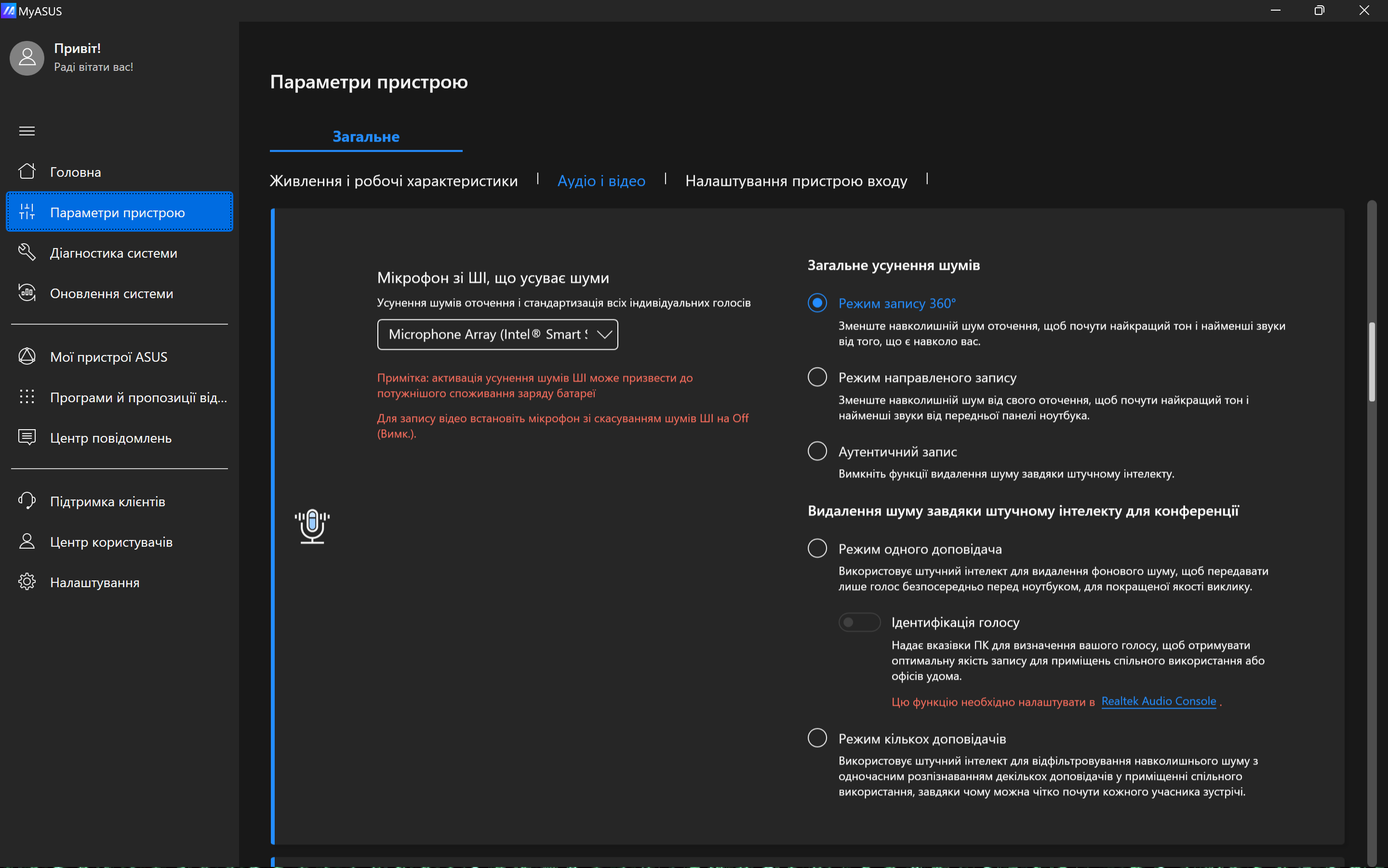Toggle the hamburger menu icon
Screen dimensions: 1388x868
click(27, 131)
